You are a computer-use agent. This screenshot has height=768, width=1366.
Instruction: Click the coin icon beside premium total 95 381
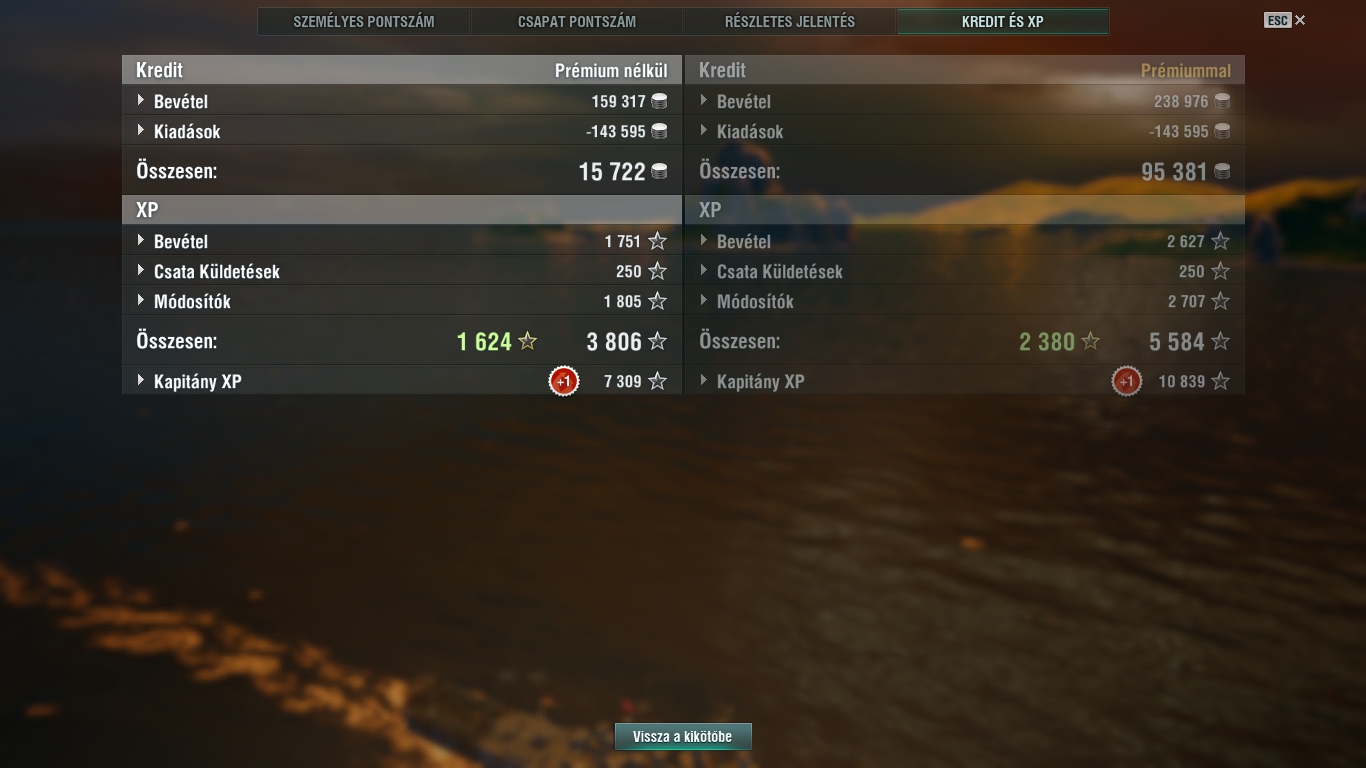tap(1222, 172)
